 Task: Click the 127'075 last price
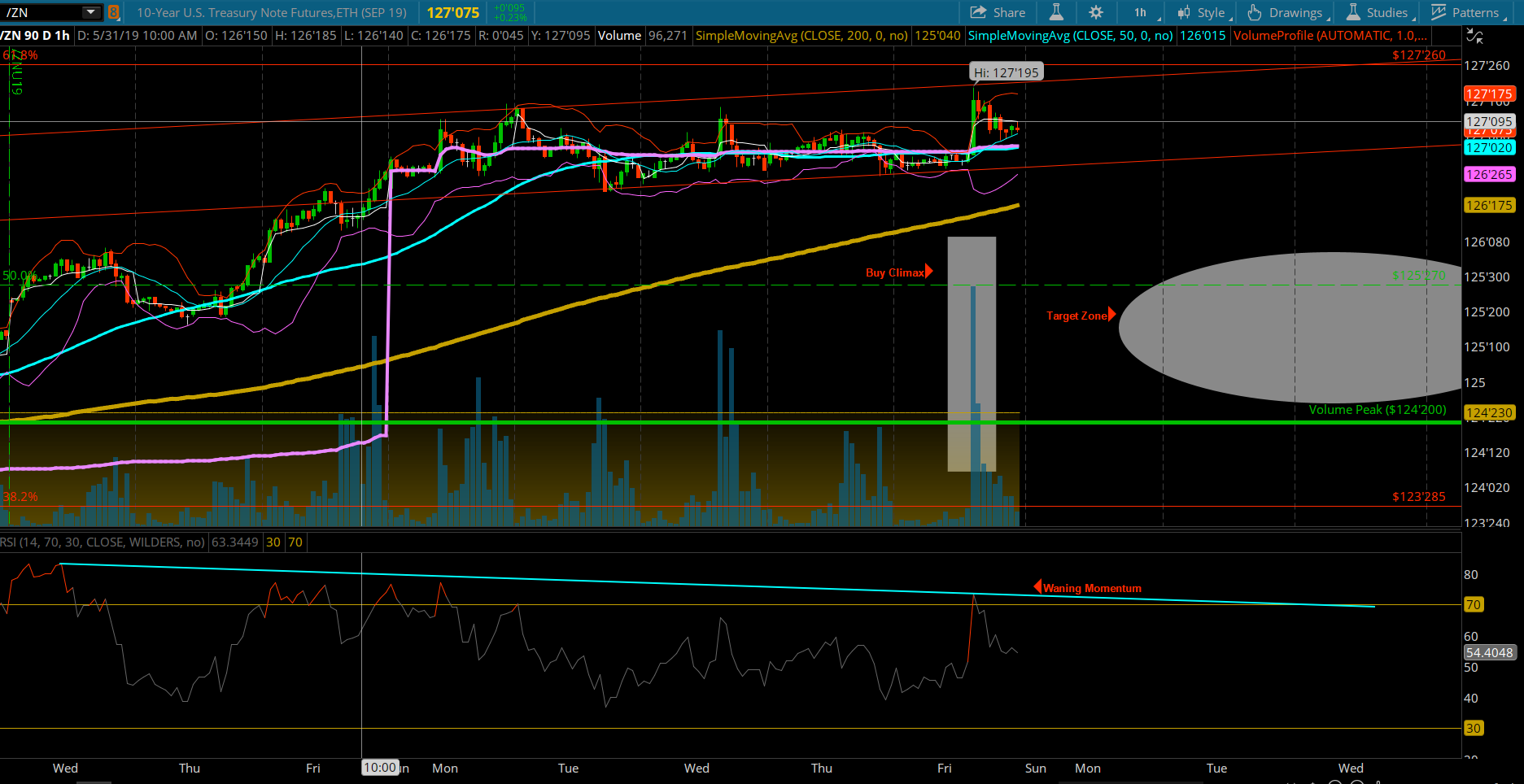(453, 12)
